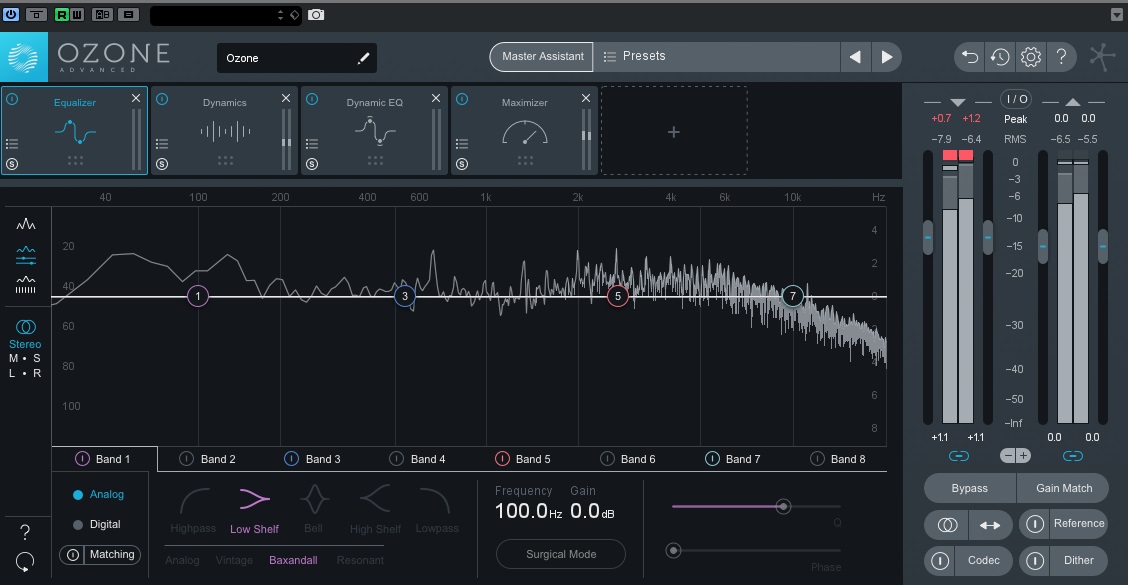Select the Analog EQ mode
The height and width of the screenshot is (585, 1128).
pos(99,494)
